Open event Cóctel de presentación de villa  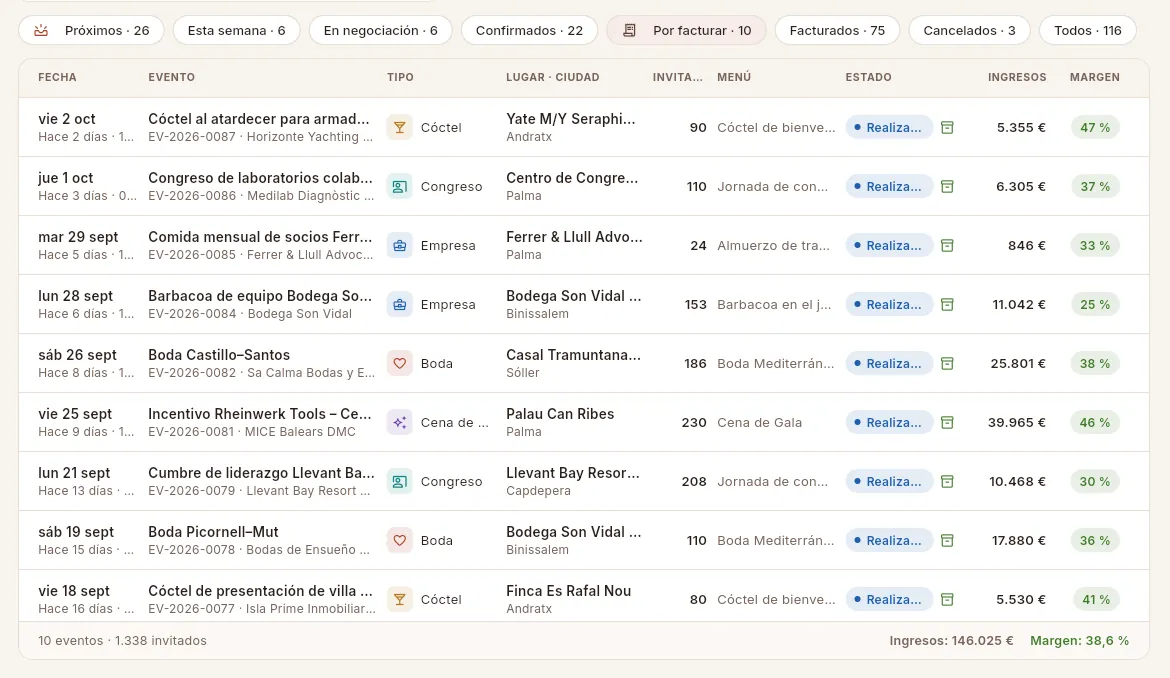[x=260, y=591]
